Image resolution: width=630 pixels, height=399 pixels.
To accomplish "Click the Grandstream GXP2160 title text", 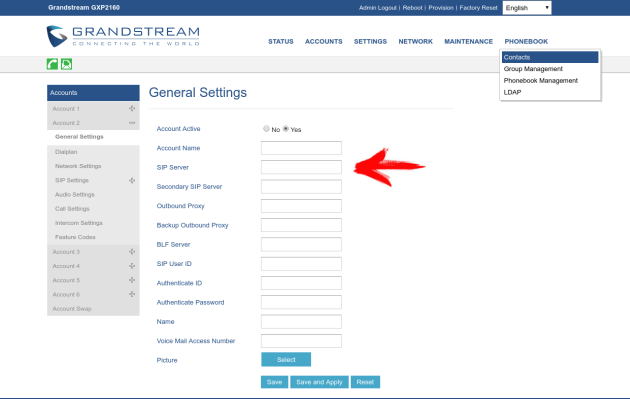I will [84, 8].
